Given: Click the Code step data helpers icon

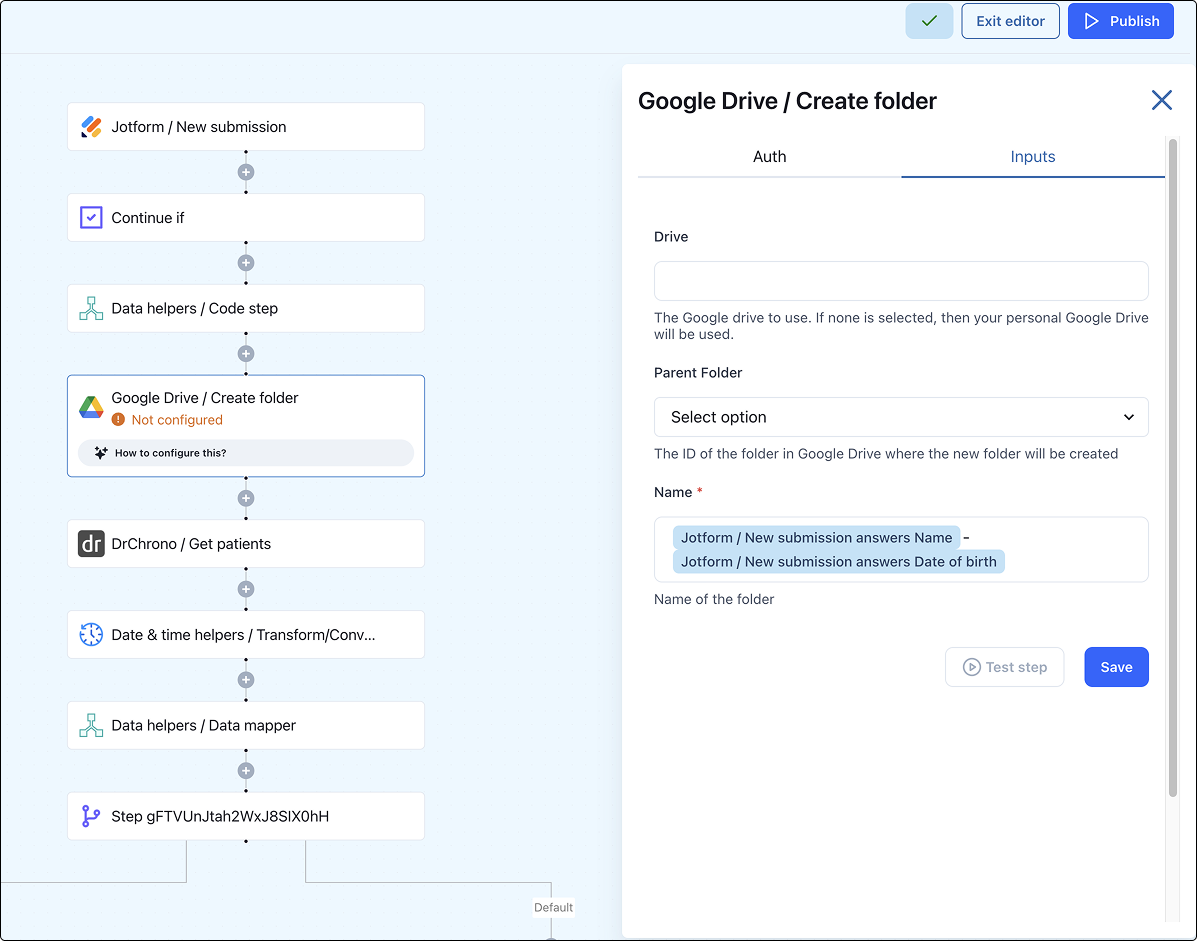Looking at the screenshot, I should 92,308.
